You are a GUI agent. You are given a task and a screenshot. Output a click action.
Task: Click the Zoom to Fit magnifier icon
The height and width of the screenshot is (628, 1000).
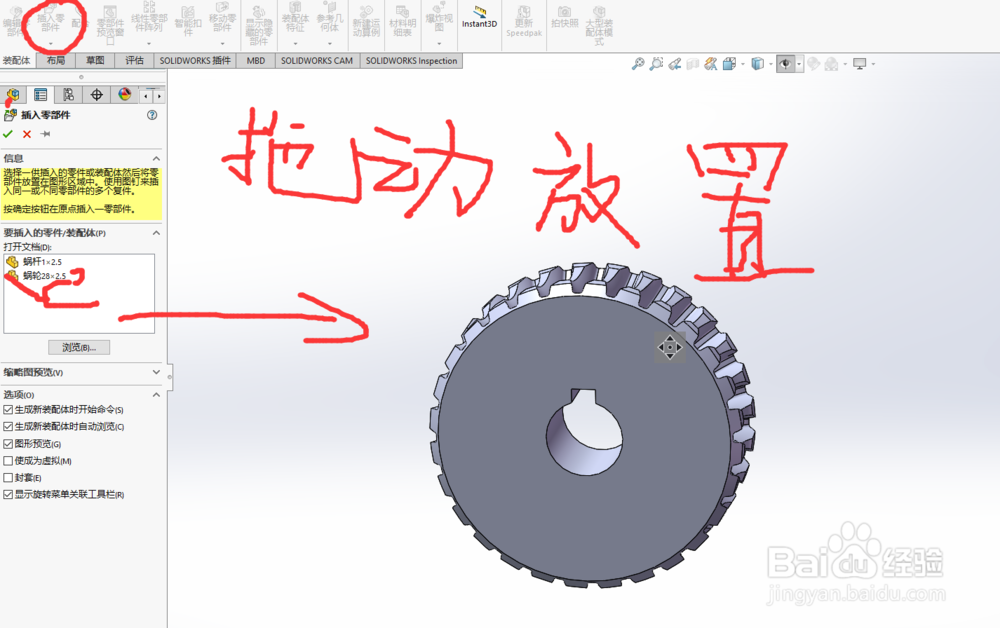pyautogui.click(x=638, y=64)
